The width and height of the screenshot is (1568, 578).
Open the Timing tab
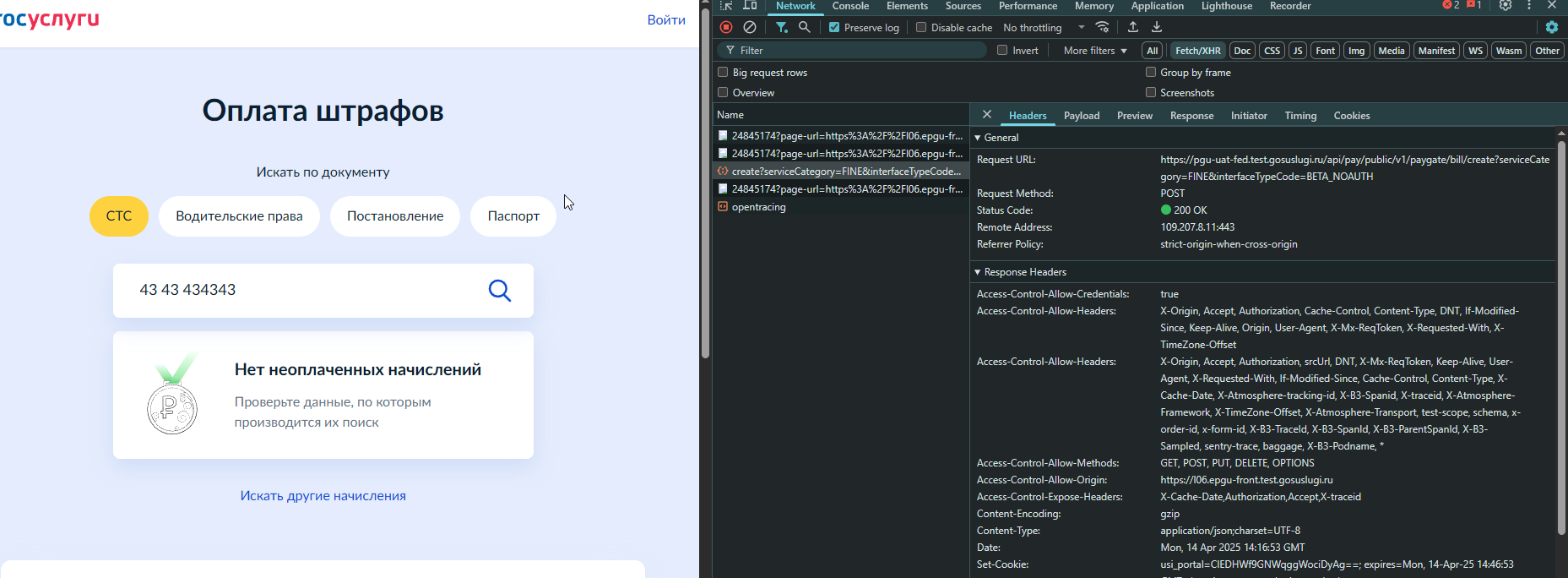click(x=1300, y=116)
